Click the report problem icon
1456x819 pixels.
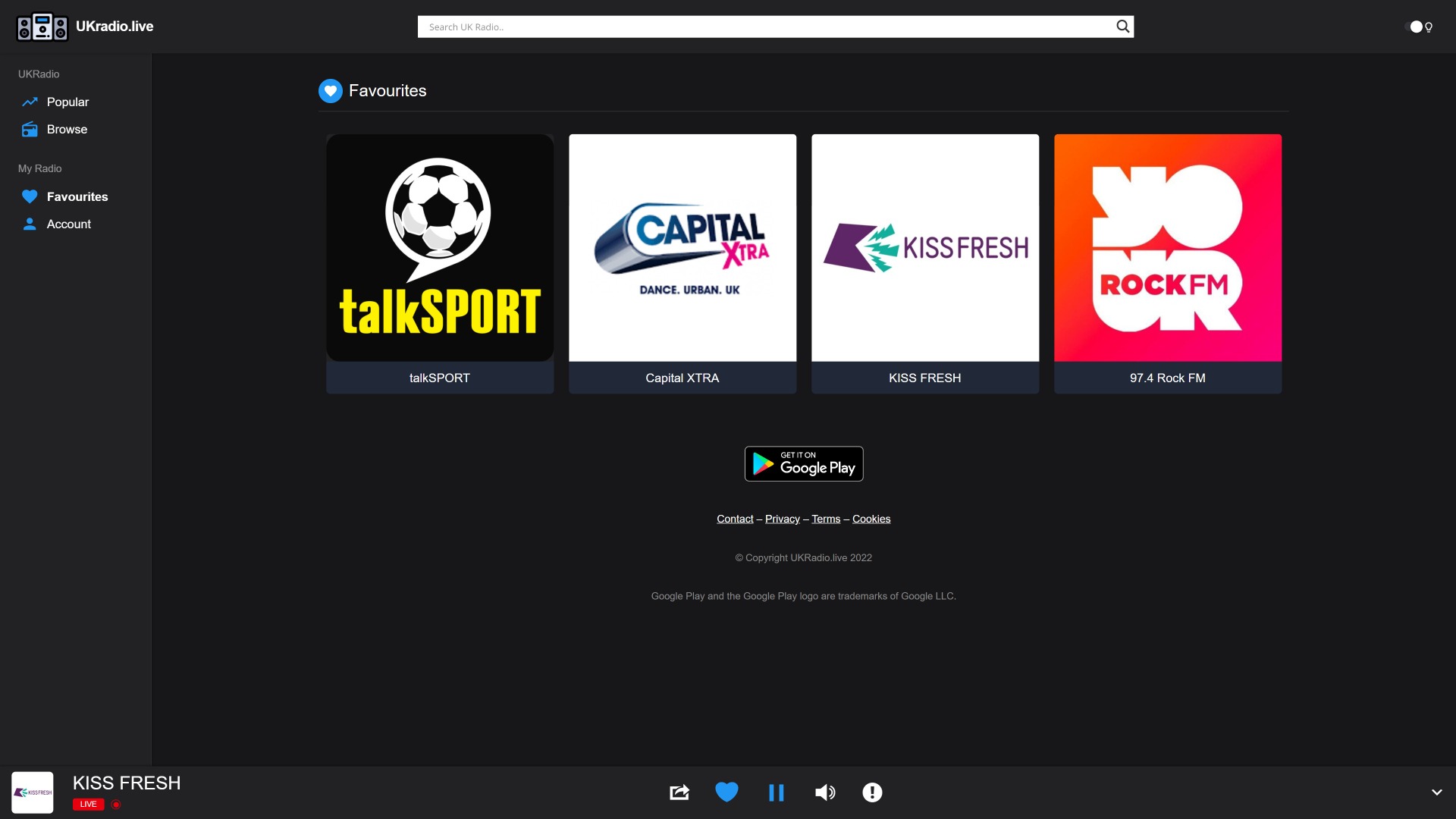coord(872,792)
